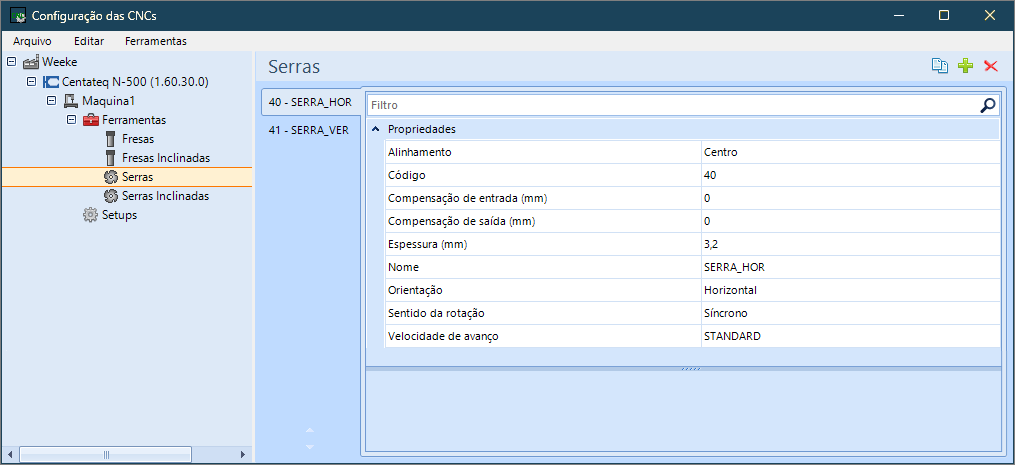Click the Espessura value 3,2

pyautogui.click(x=850, y=244)
